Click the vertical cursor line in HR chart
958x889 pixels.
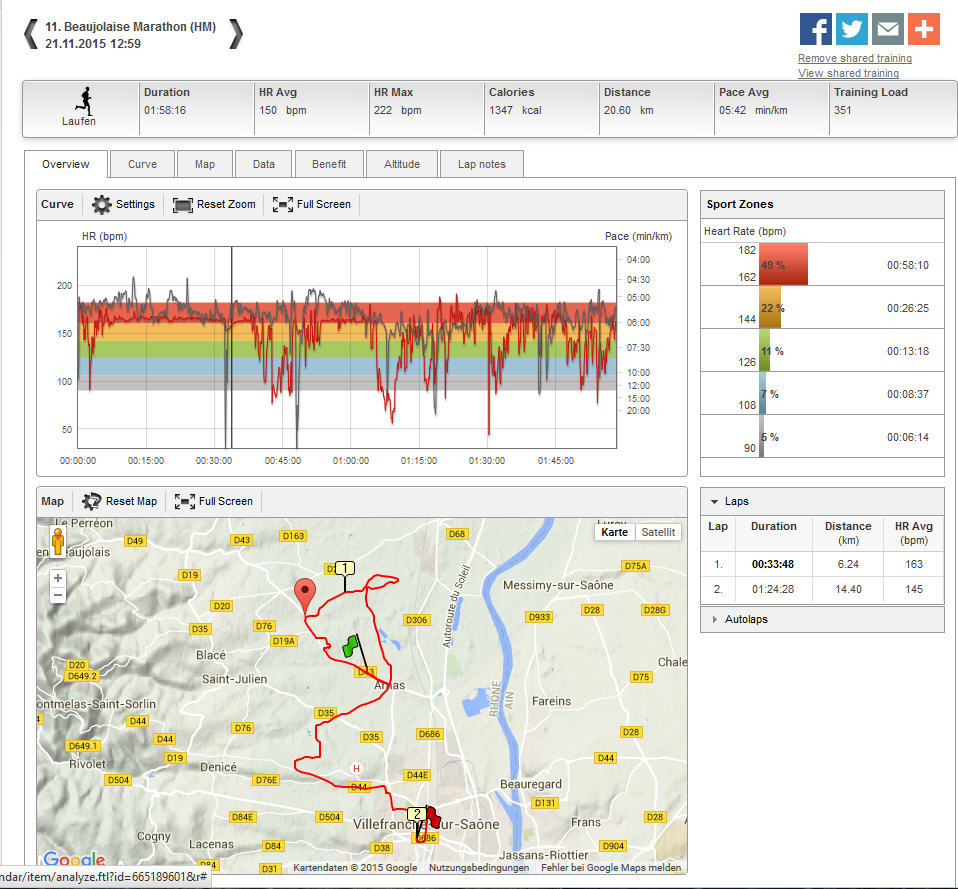click(232, 347)
